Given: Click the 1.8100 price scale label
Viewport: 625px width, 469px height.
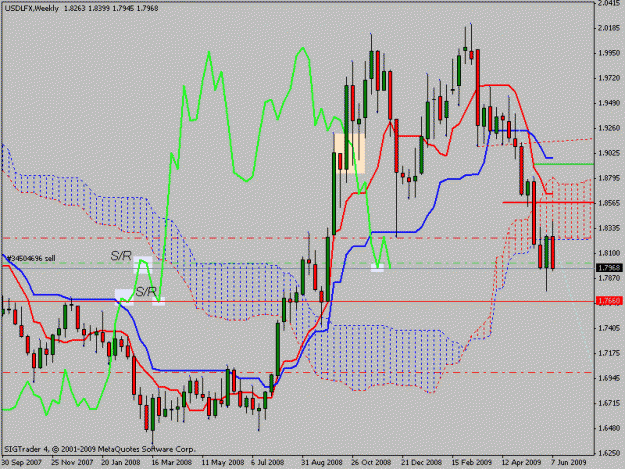Looking at the screenshot, I should 610,253.
